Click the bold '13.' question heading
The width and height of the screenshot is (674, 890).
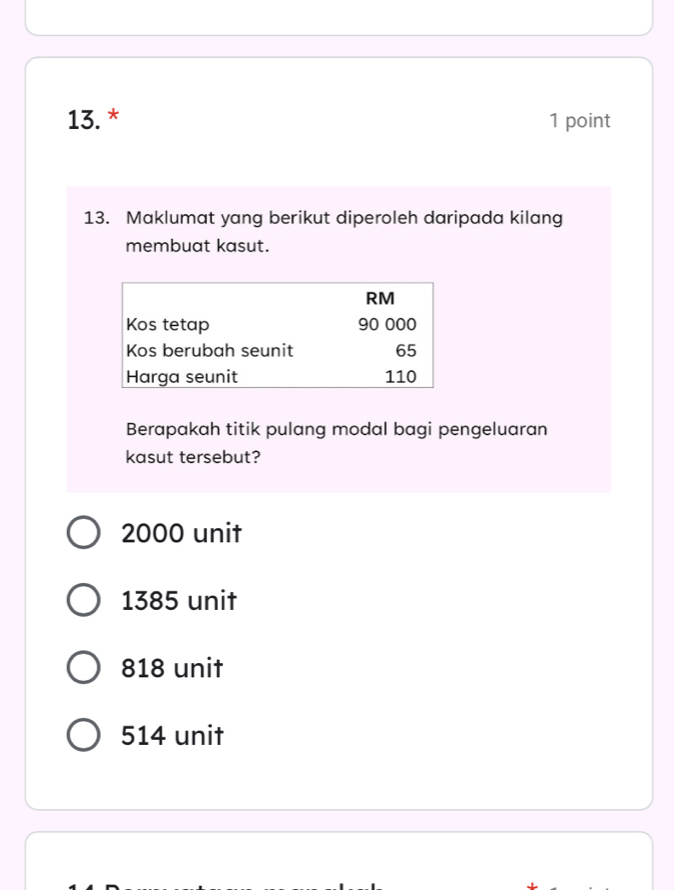(x=83, y=121)
